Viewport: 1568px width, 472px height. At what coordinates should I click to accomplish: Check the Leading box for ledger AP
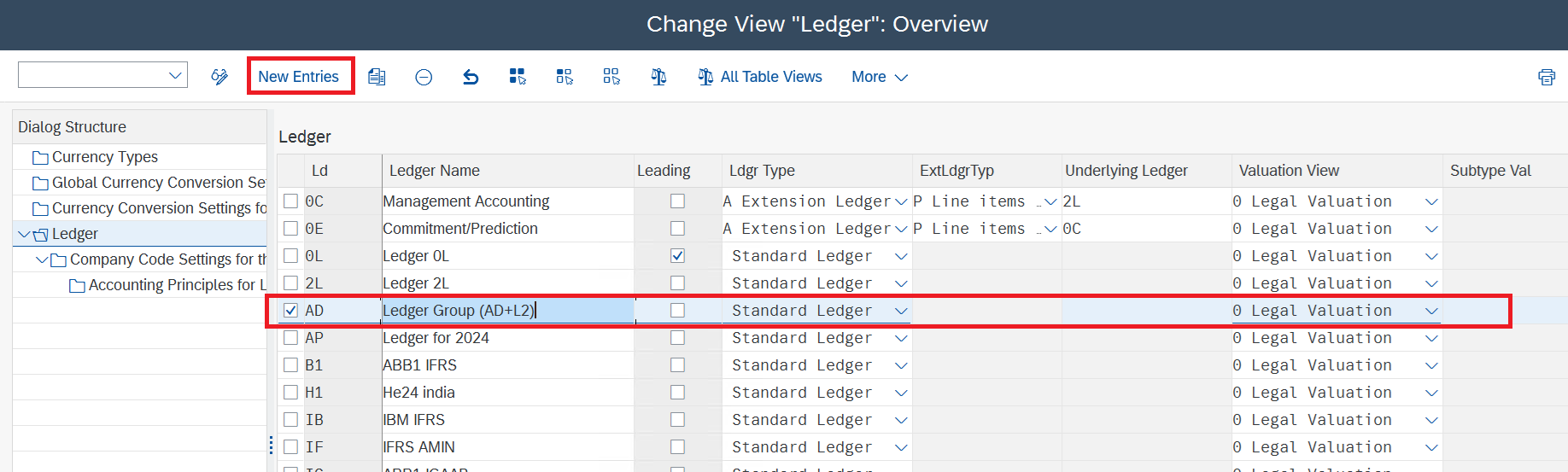click(x=677, y=338)
